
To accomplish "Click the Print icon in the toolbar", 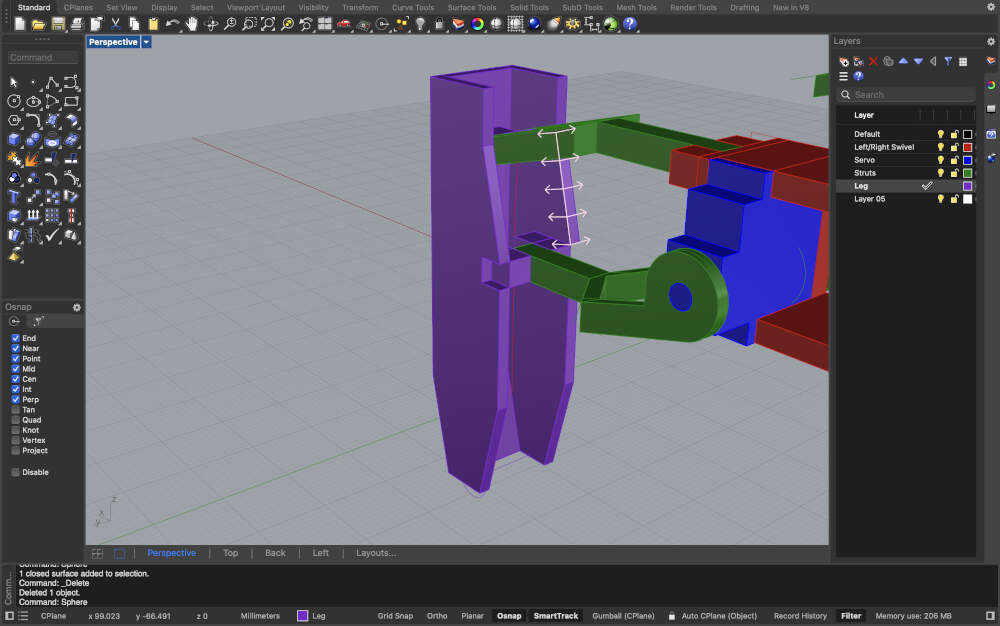I will (77, 24).
